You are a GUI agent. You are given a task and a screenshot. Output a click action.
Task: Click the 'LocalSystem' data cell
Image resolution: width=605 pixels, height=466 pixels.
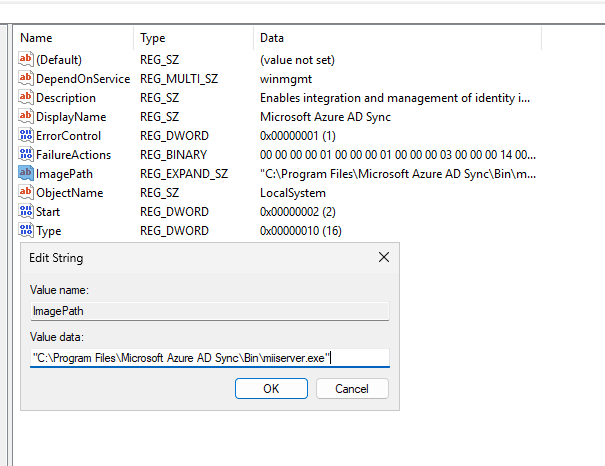(292, 193)
